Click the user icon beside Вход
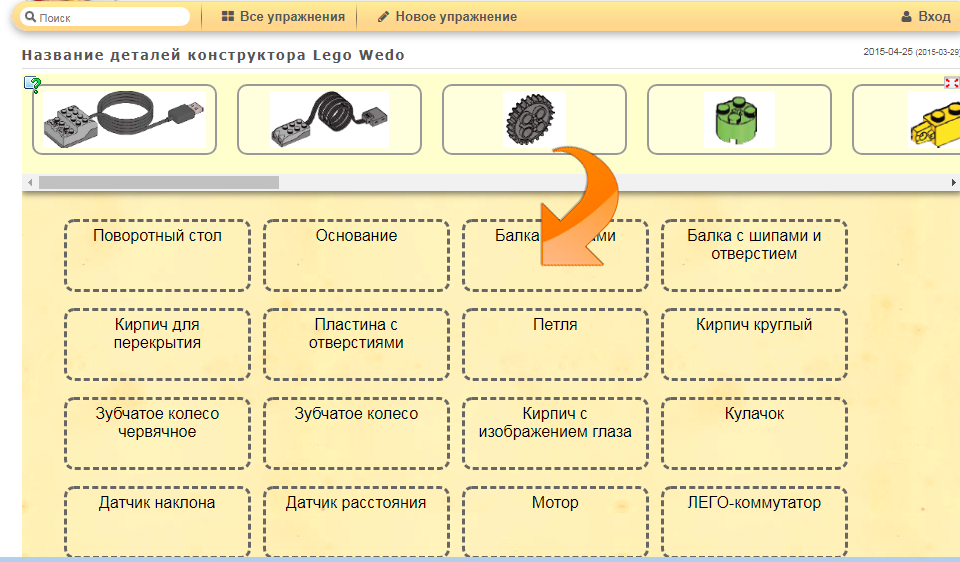The width and height of the screenshot is (960, 562). click(x=906, y=17)
